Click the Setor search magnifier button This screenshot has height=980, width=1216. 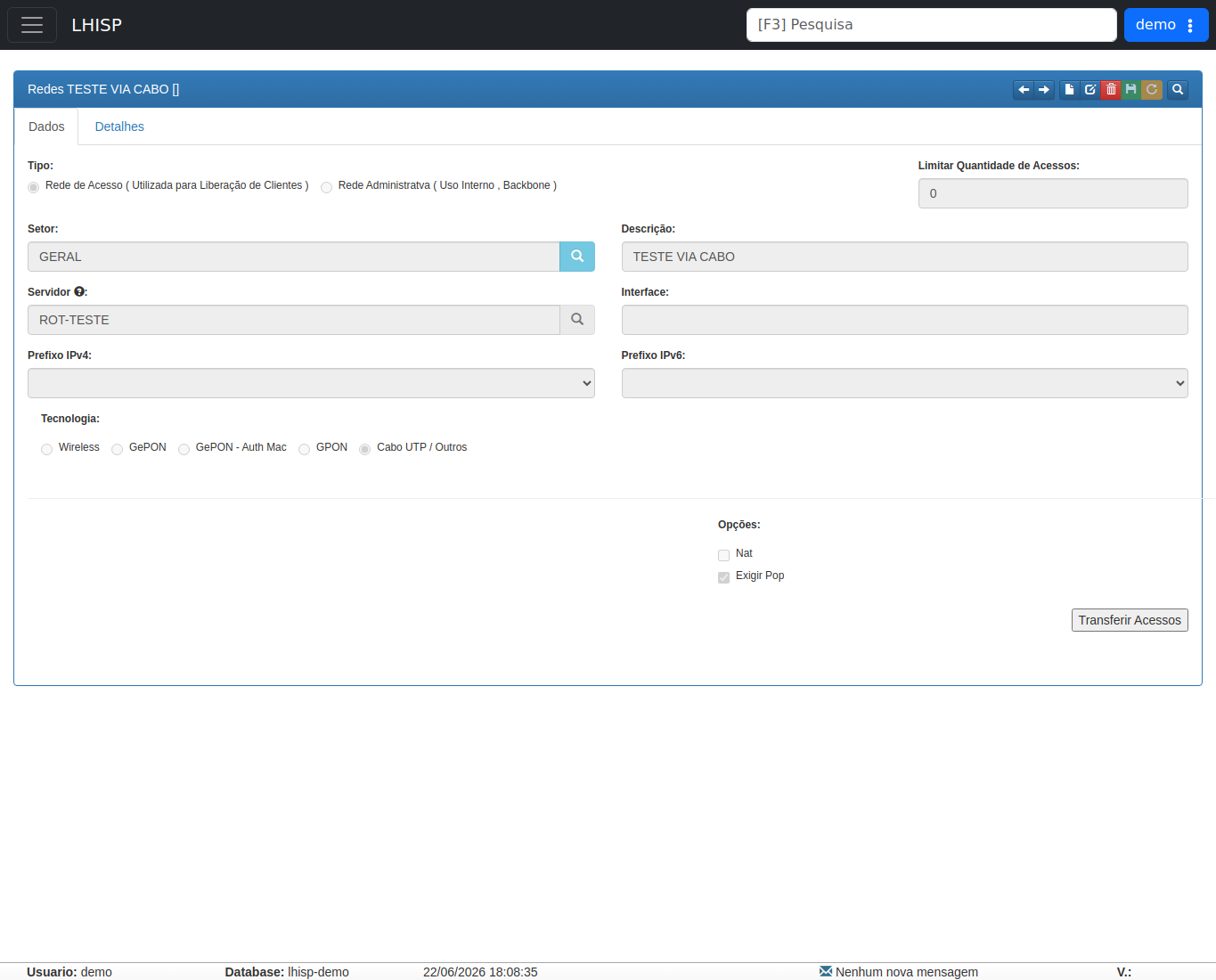pos(577,257)
